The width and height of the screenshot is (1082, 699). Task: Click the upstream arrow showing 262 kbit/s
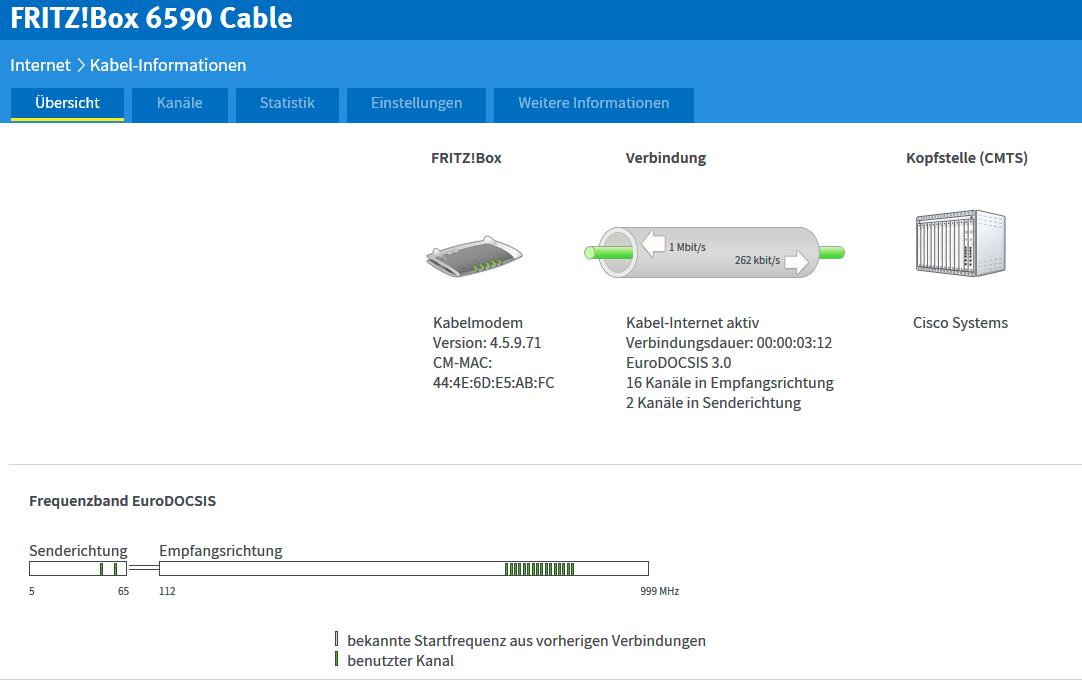797,262
